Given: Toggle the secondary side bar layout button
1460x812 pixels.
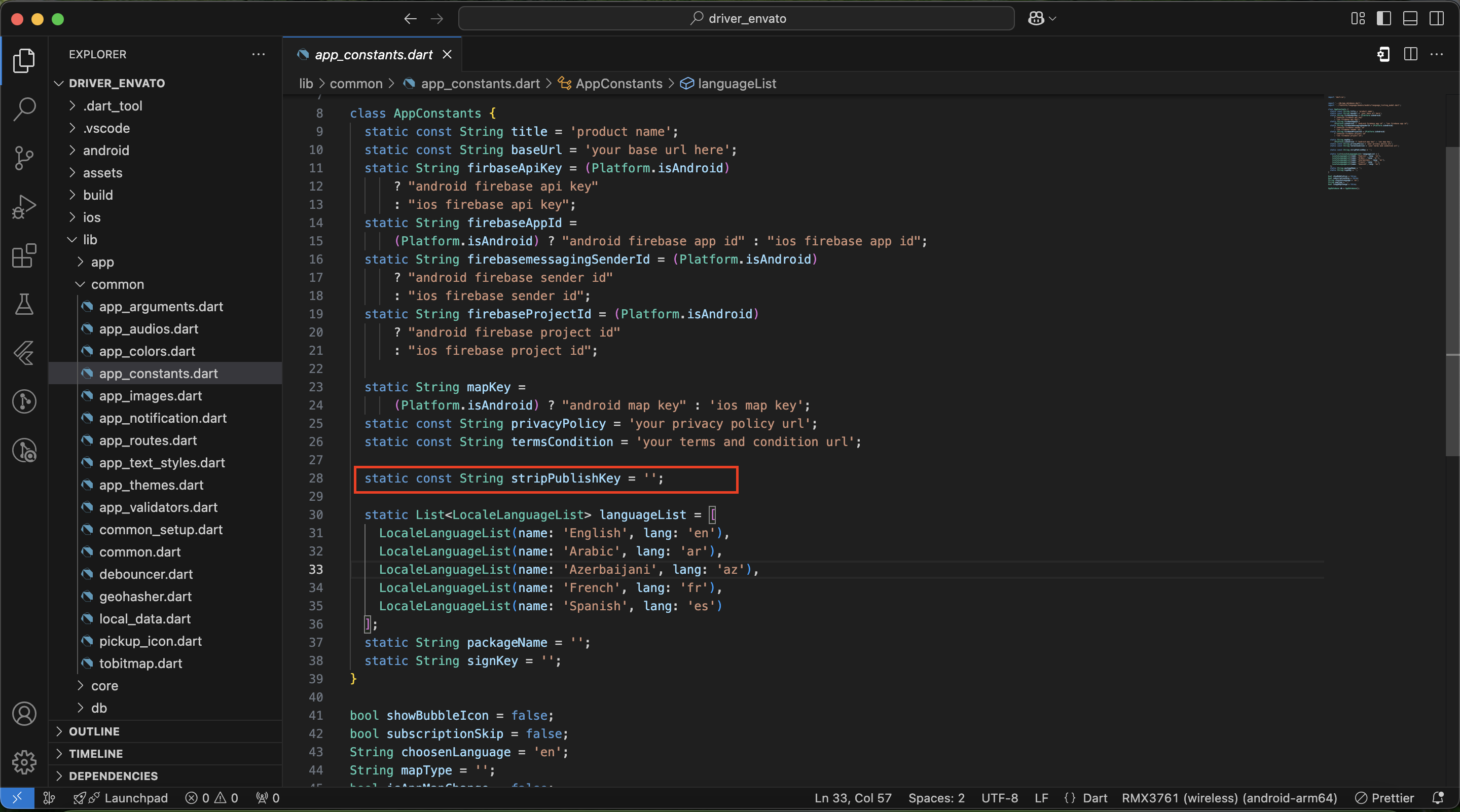Looking at the screenshot, I should point(1436,18).
